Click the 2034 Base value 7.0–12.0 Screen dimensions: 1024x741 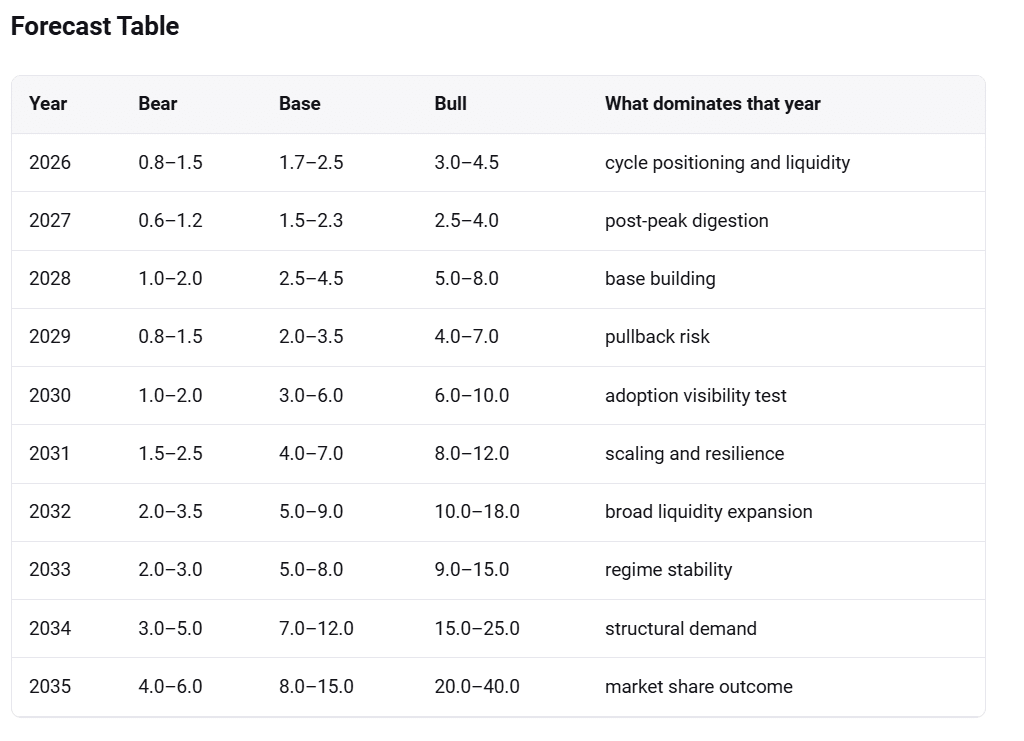pyautogui.click(x=316, y=629)
